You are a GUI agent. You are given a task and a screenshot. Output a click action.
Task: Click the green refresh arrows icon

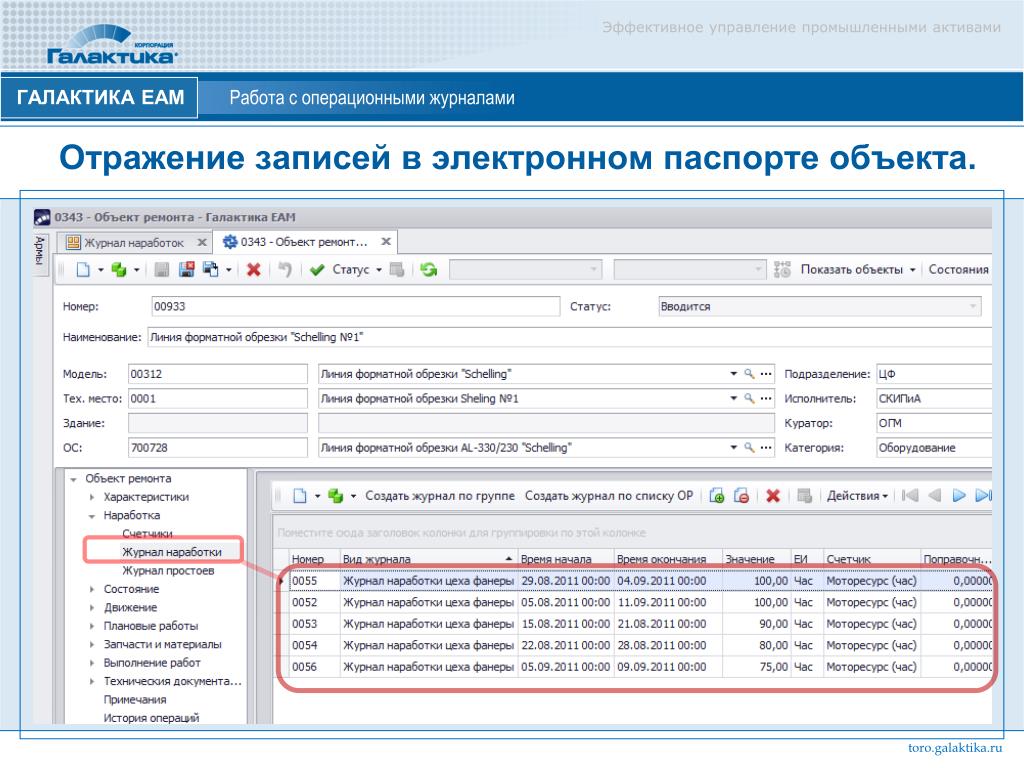pos(428,270)
